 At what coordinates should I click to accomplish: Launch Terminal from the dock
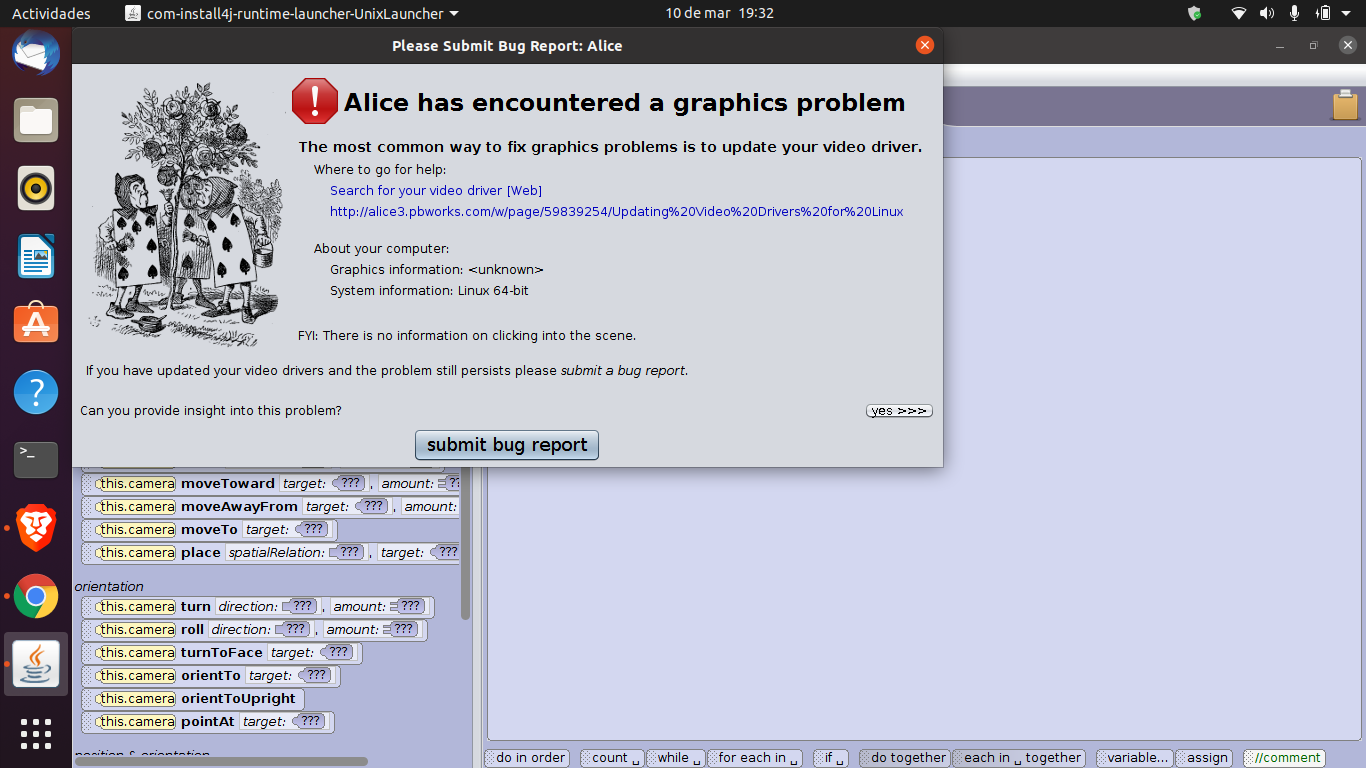click(36, 460)
